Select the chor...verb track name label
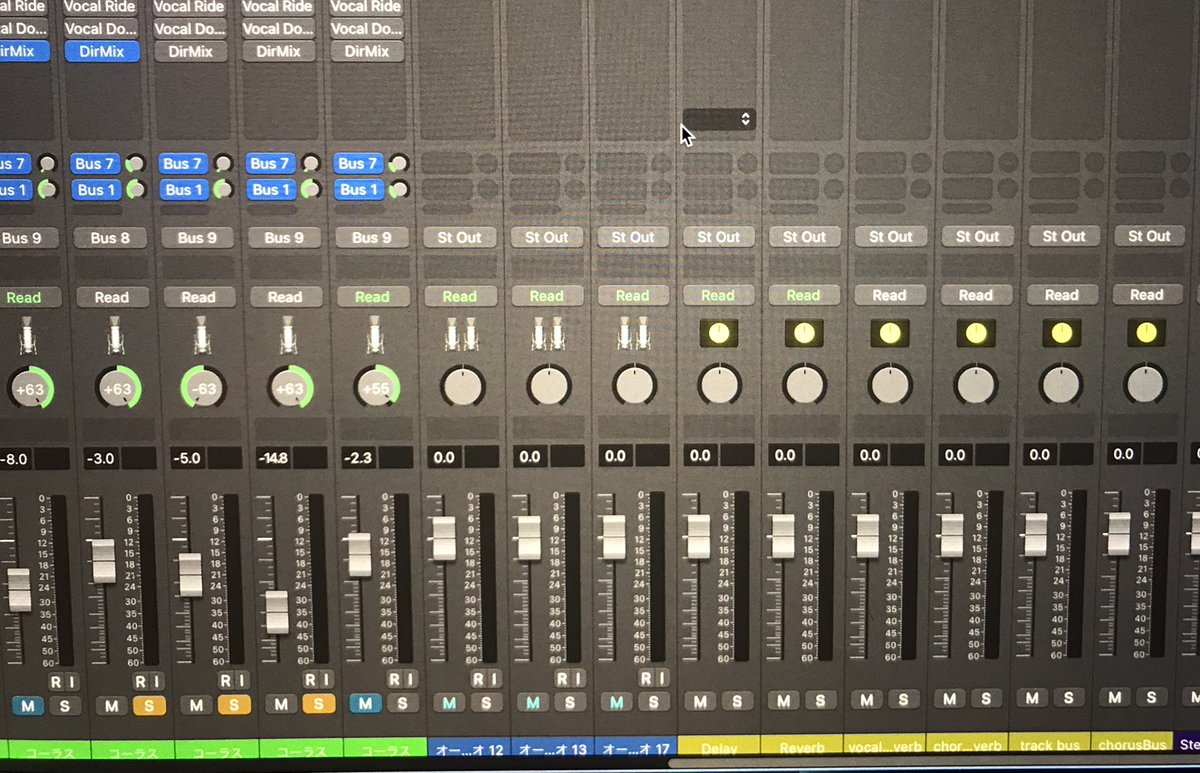The height and width of the screenshot is (773, 1200). tap(969, 745)
